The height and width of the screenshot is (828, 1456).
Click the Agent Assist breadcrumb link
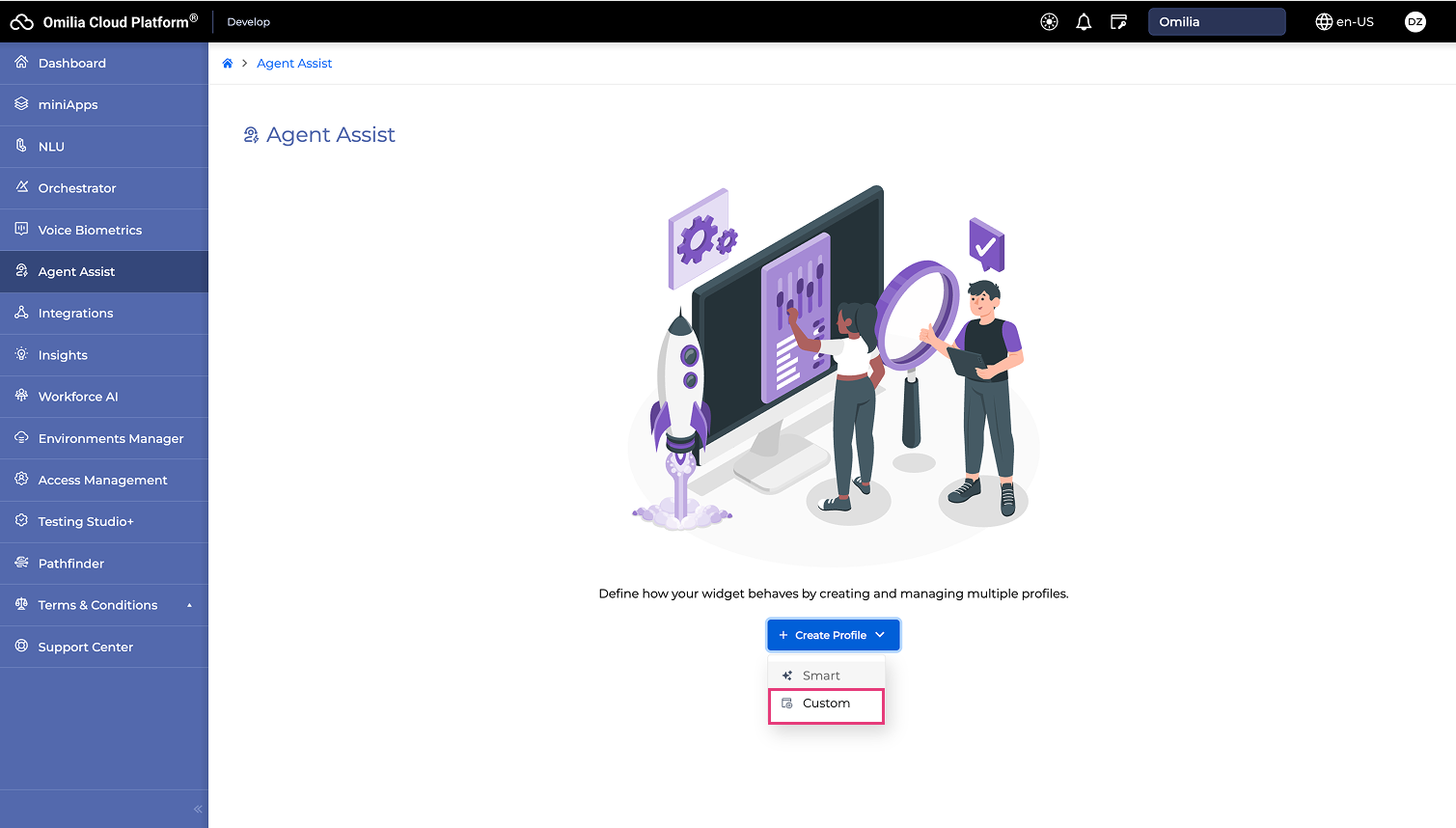294,64
